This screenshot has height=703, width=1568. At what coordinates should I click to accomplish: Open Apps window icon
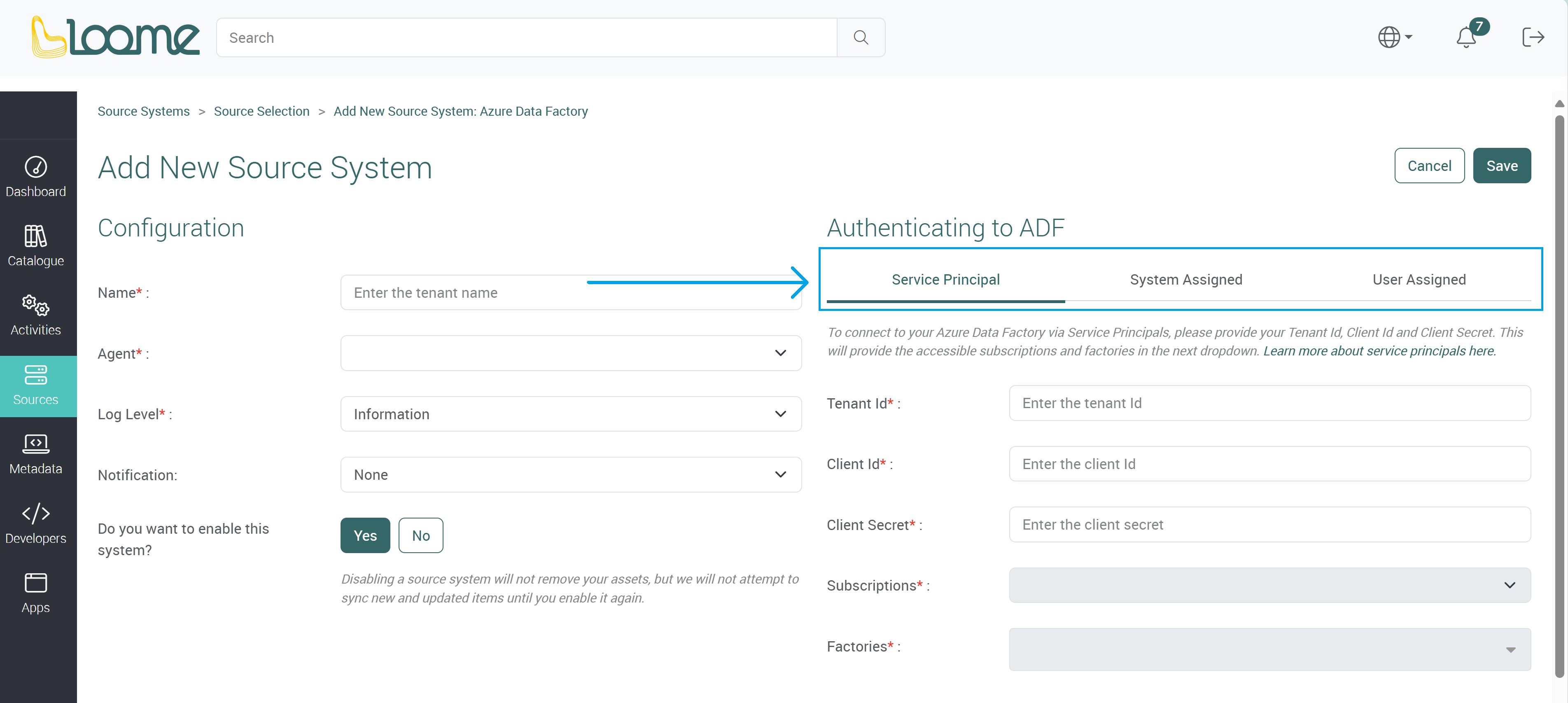click(x=36, y=583)
